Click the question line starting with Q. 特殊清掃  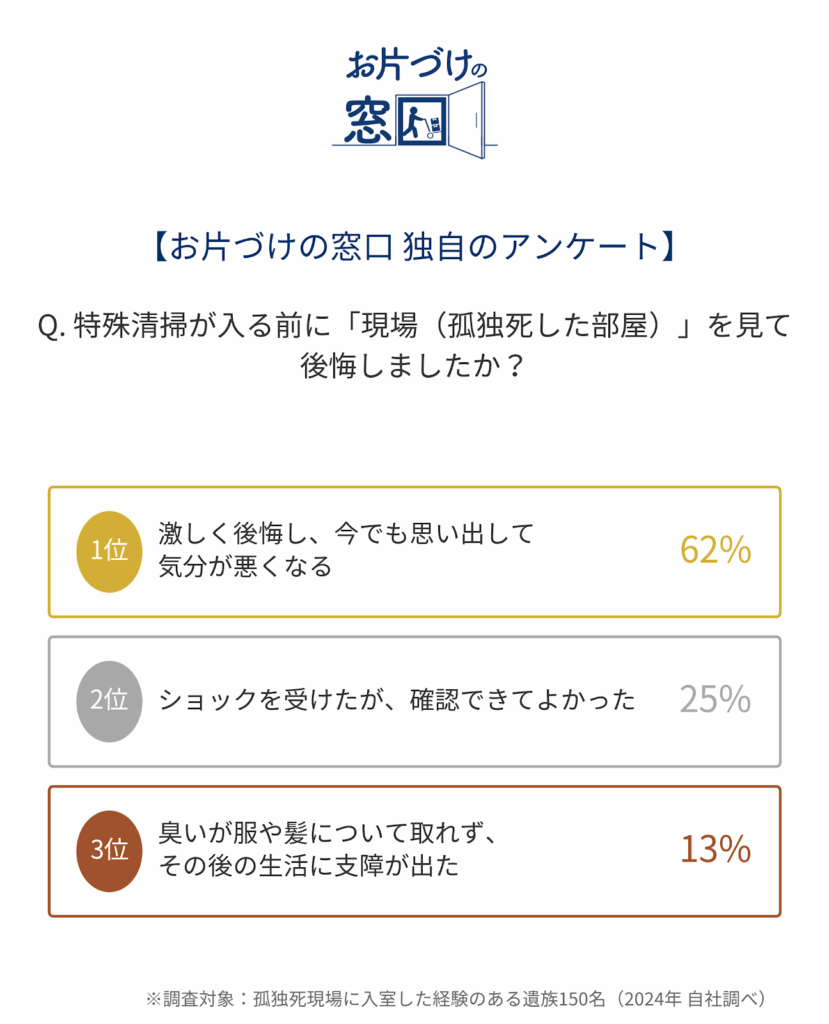pos(414,327)
